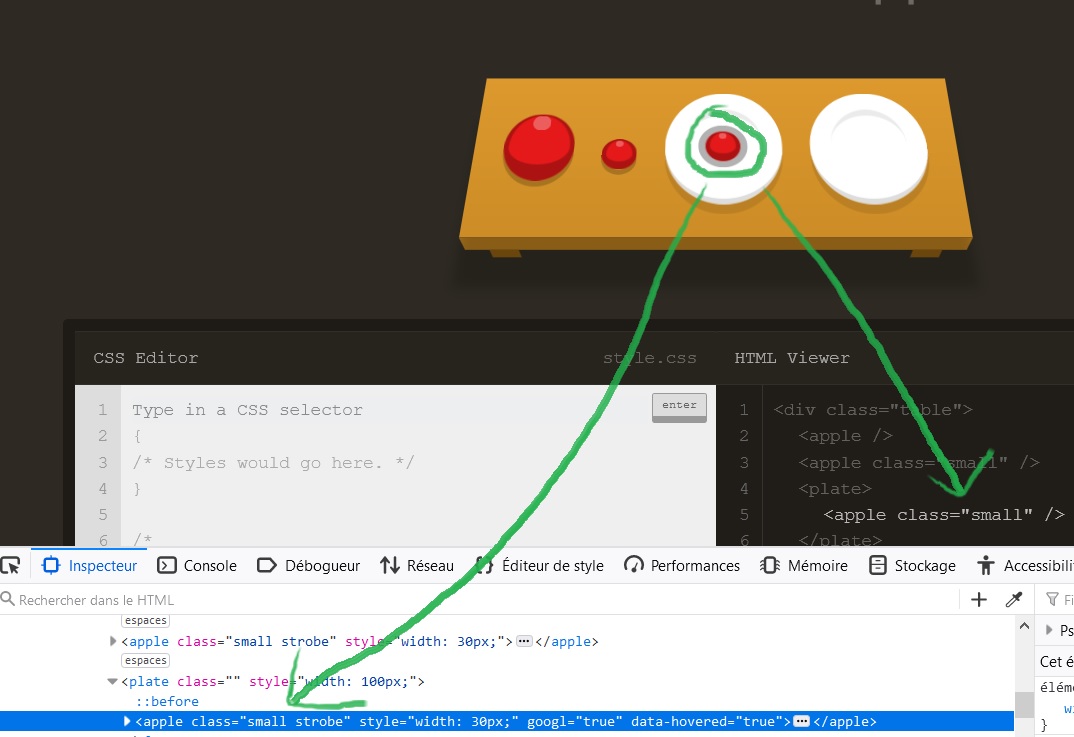Screen dimensions: 1074x737
Task: Click the empty white plate on the table
Action: pyautogui.click(x=868, y=148)
